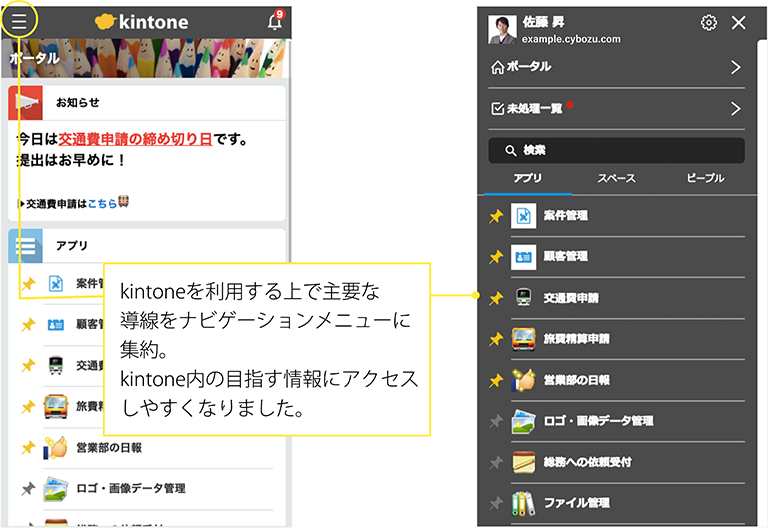768x528 pixels.
Task: Unpin 顧客管理 in the navigation menu
Action: tap(496, 257)
